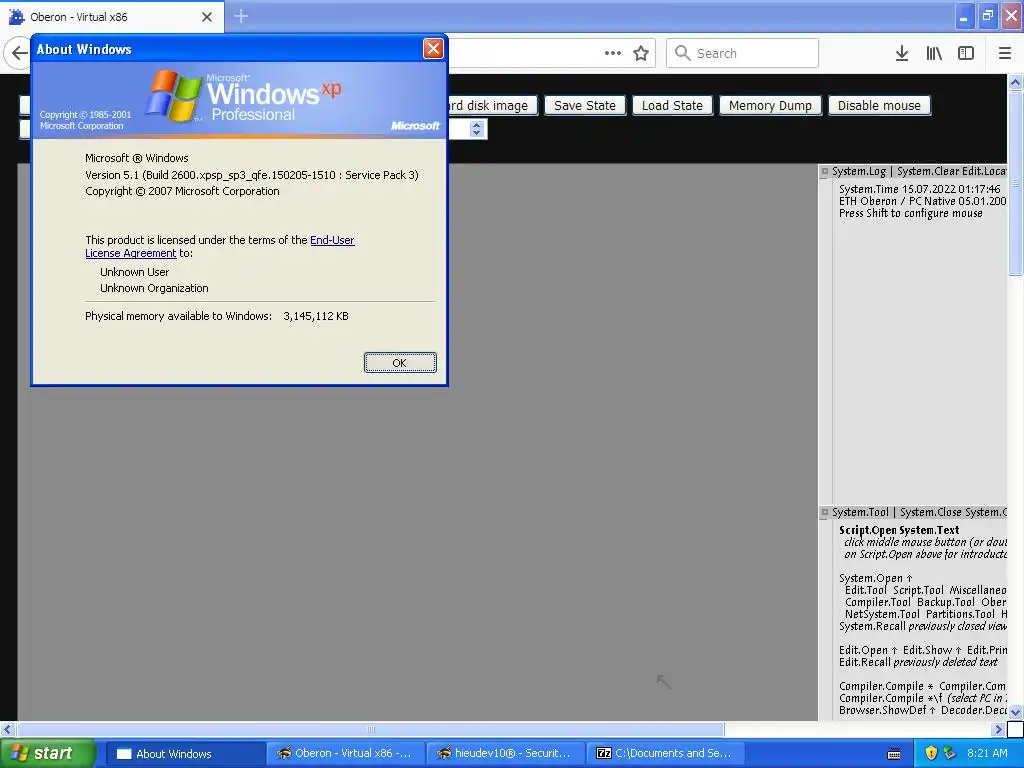Click the vertical scrollbar thumb

point(1016,184)
